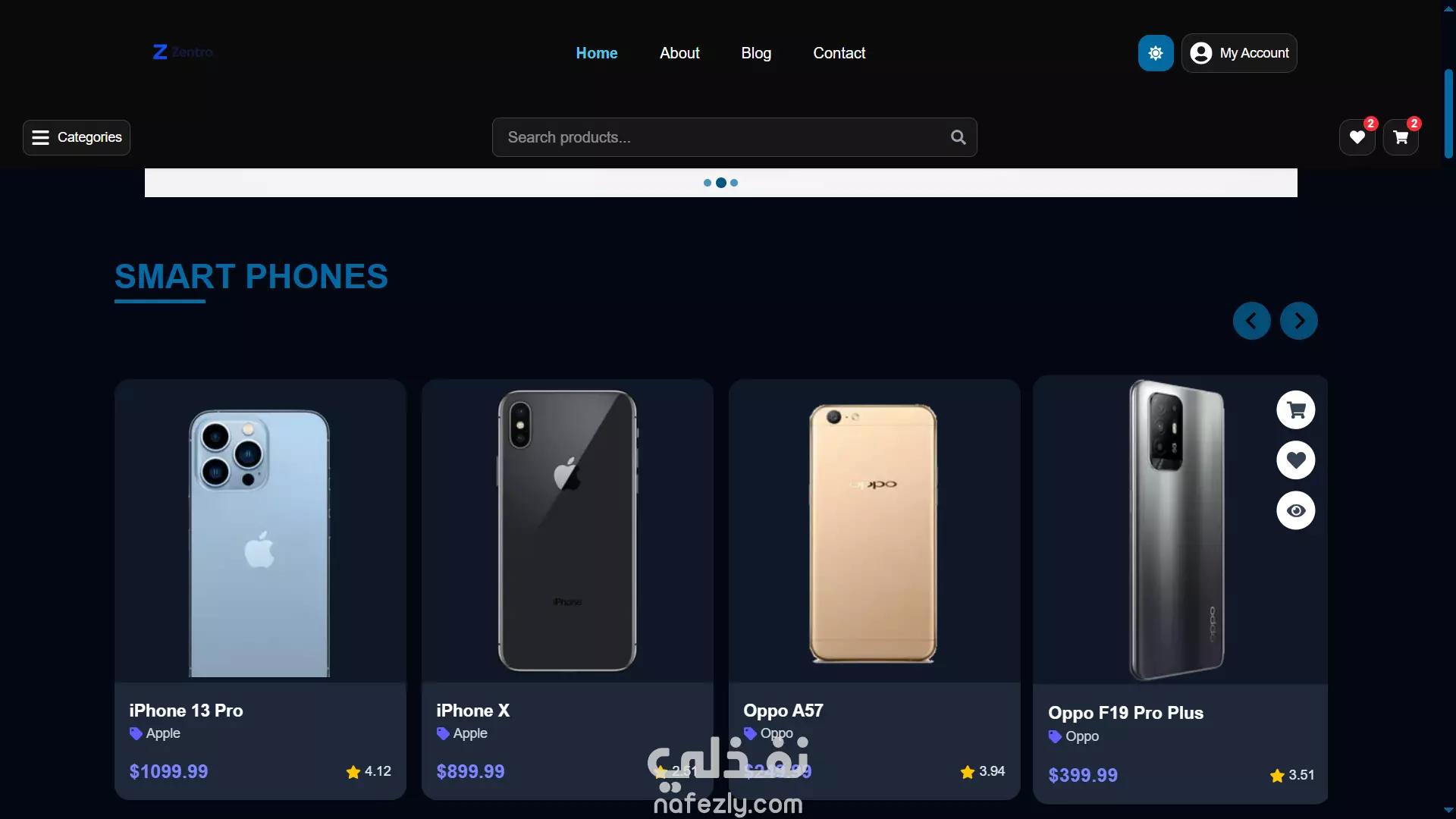Show previous smart phones with left chevron
This screenshot has height=819, width=1456.
click(x=1252, y=321)
